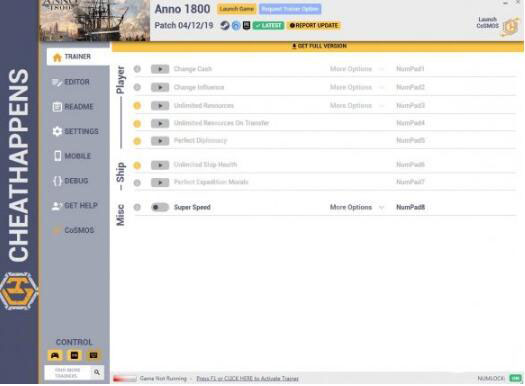
Task: Click the Anno 1800 game cover thumbnail
Action: click(x=95, y=20)
